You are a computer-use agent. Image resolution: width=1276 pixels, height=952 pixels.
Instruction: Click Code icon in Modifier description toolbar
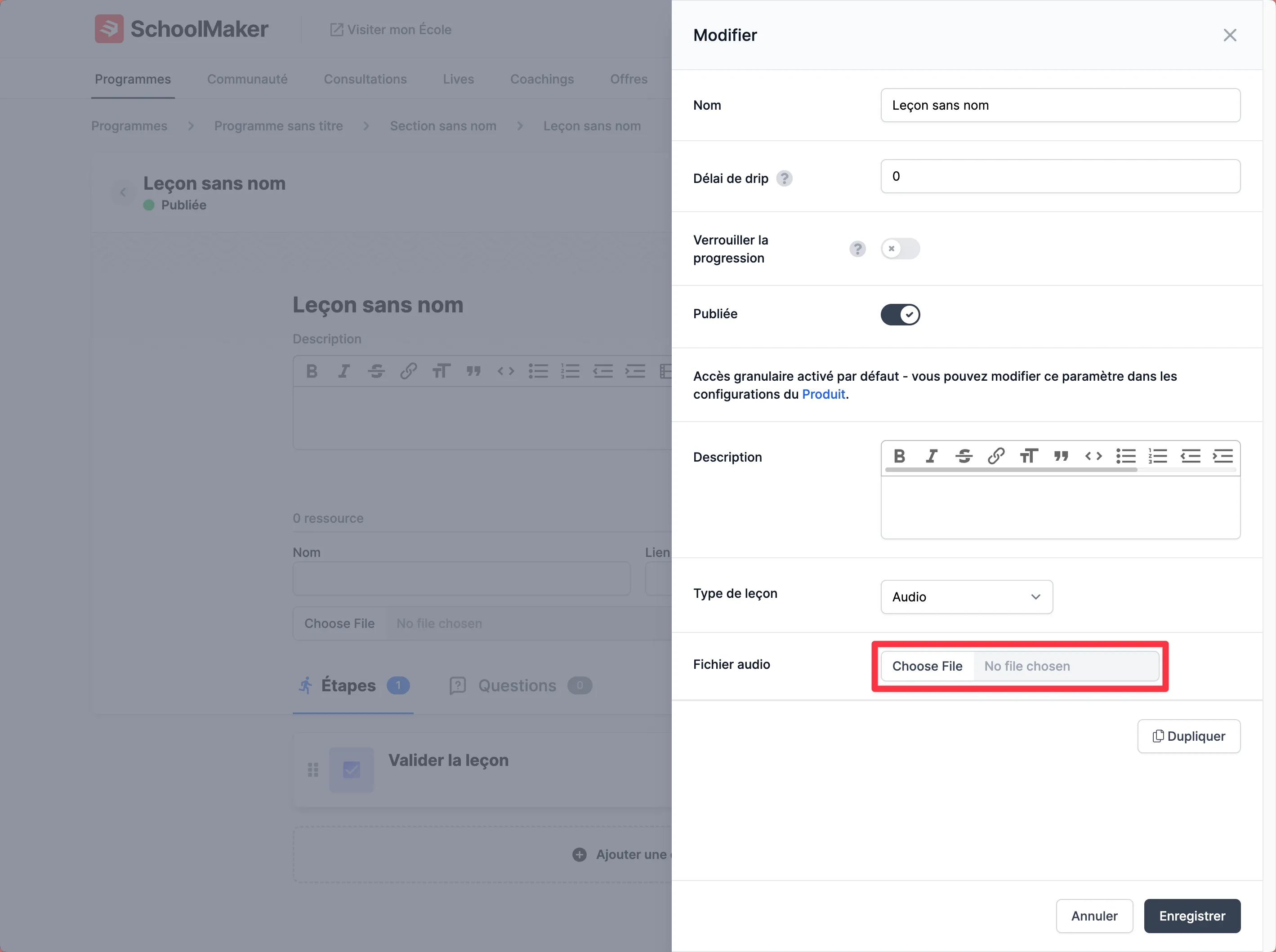point(1093,456)
